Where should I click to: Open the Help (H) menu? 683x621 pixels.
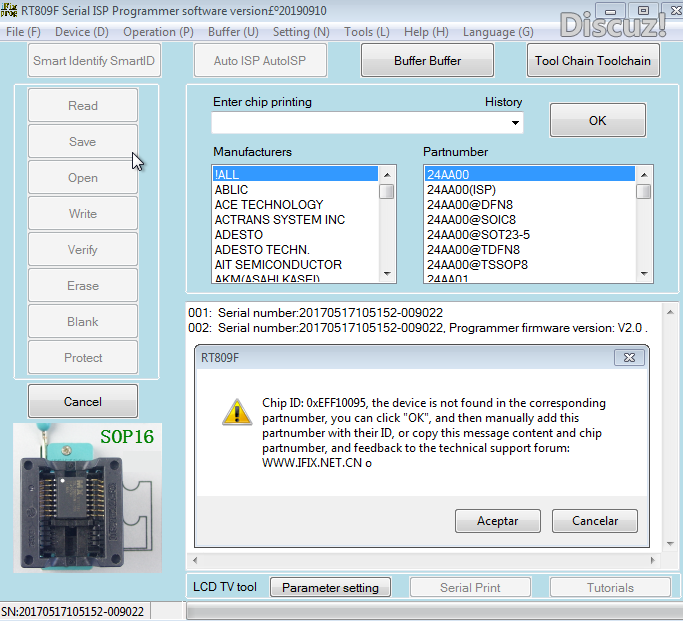click(426, 32)
